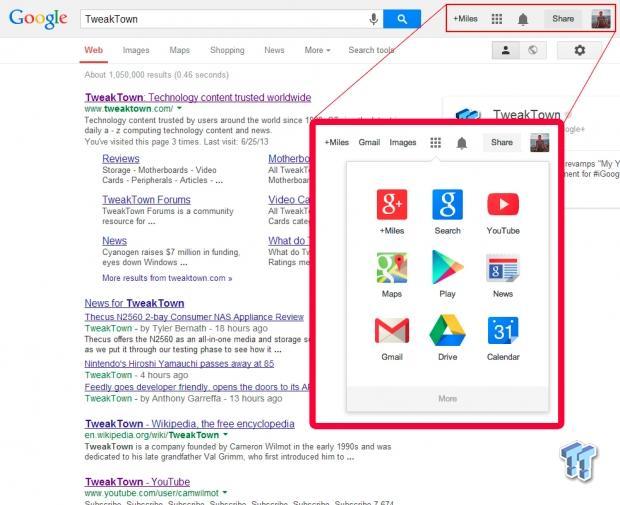Click +Miles link in top bar
This screenshot has height=505, width=620.
click(x=465, y=19)
